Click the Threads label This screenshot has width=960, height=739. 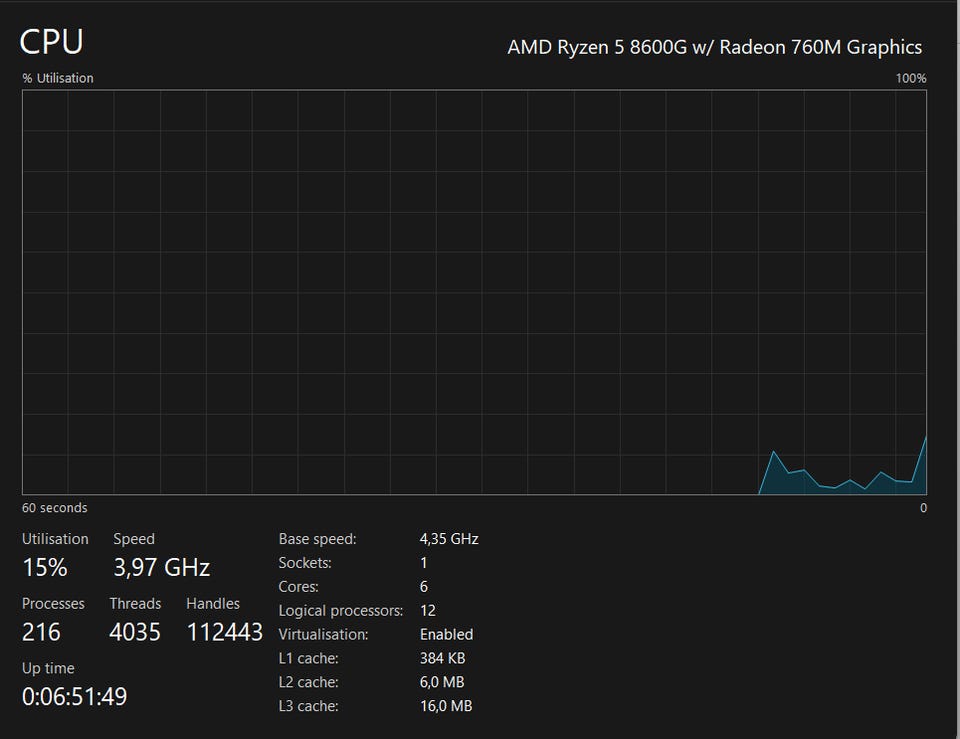coord(135,604)
